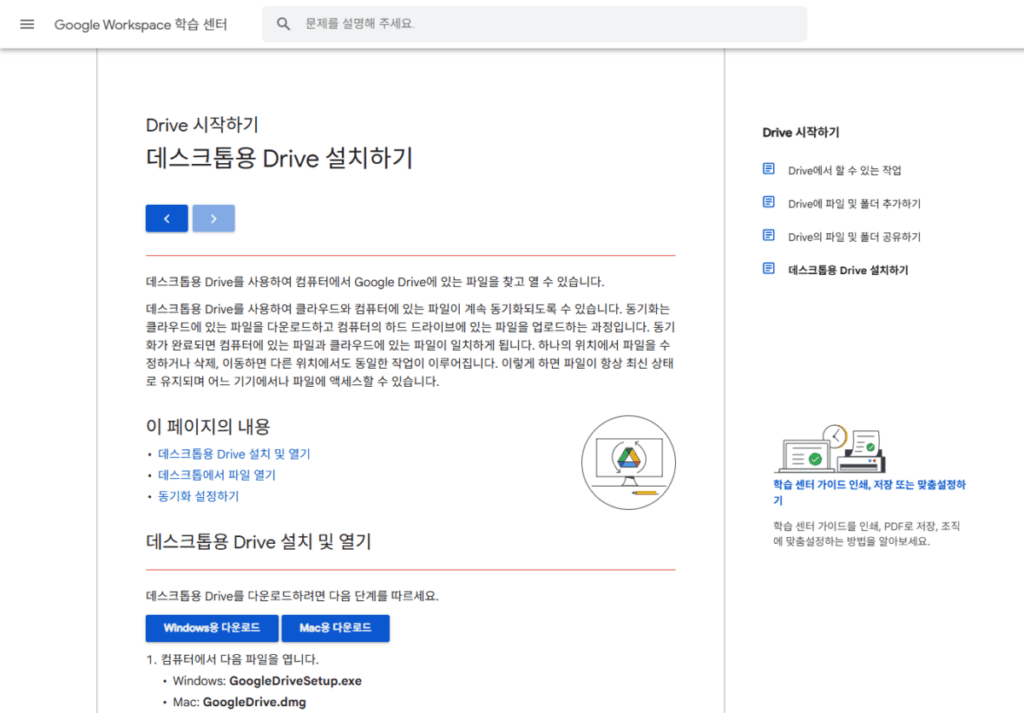Click the search magnifier icon
1024x713 pixels.
[283, 23]
